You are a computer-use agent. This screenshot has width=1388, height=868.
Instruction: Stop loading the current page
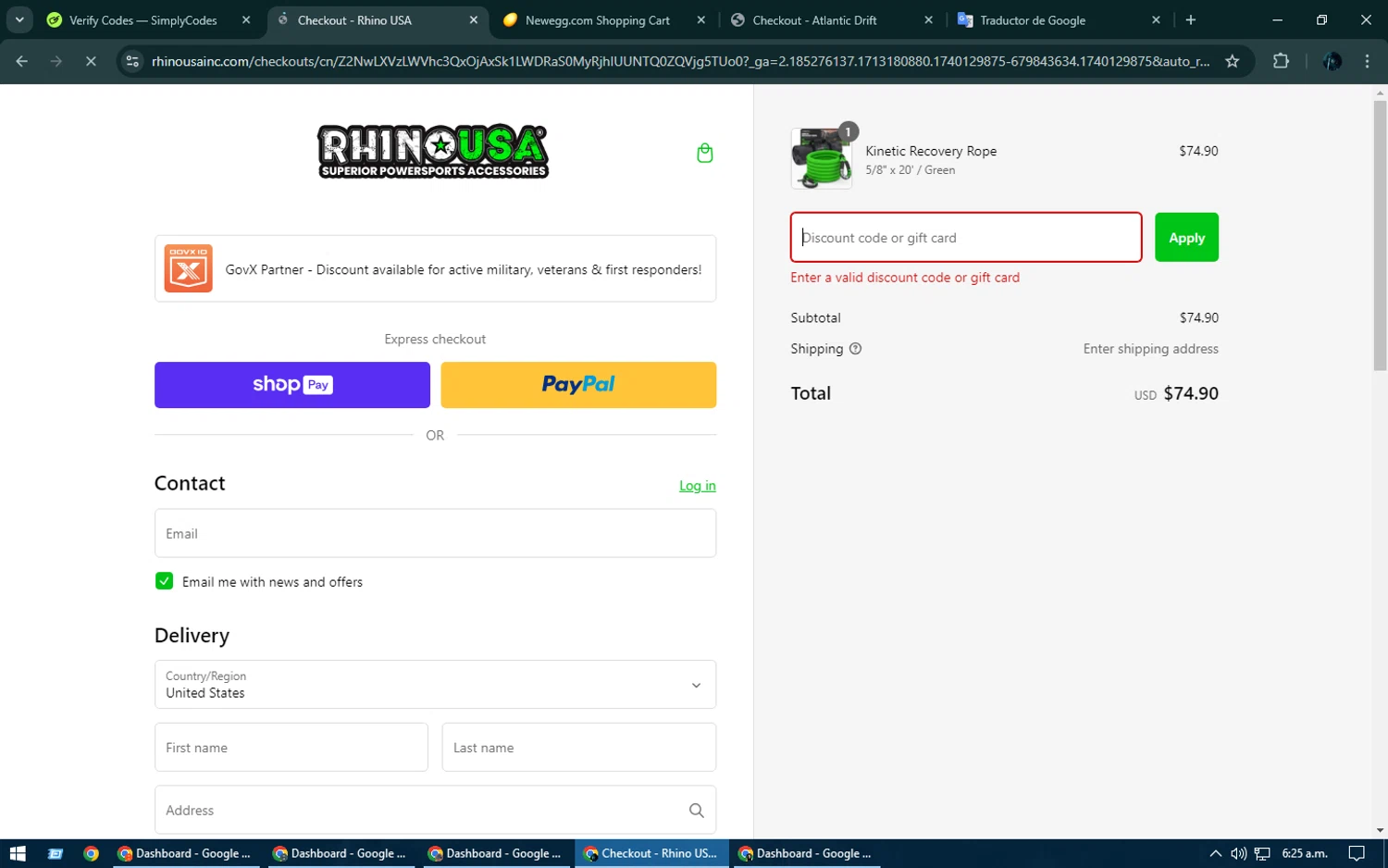(91, 61)
